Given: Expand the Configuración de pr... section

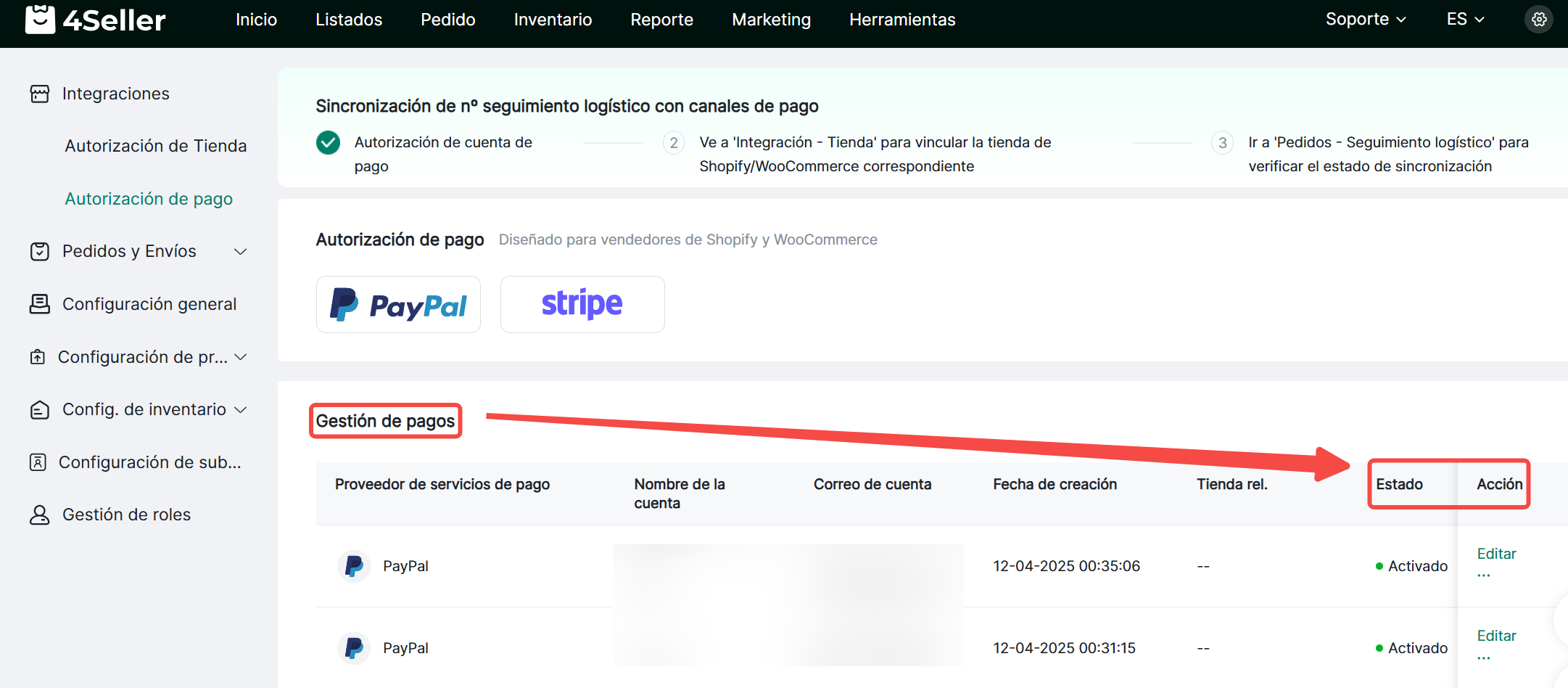Looking at the screenshot, I should click(x=241, y=357).
